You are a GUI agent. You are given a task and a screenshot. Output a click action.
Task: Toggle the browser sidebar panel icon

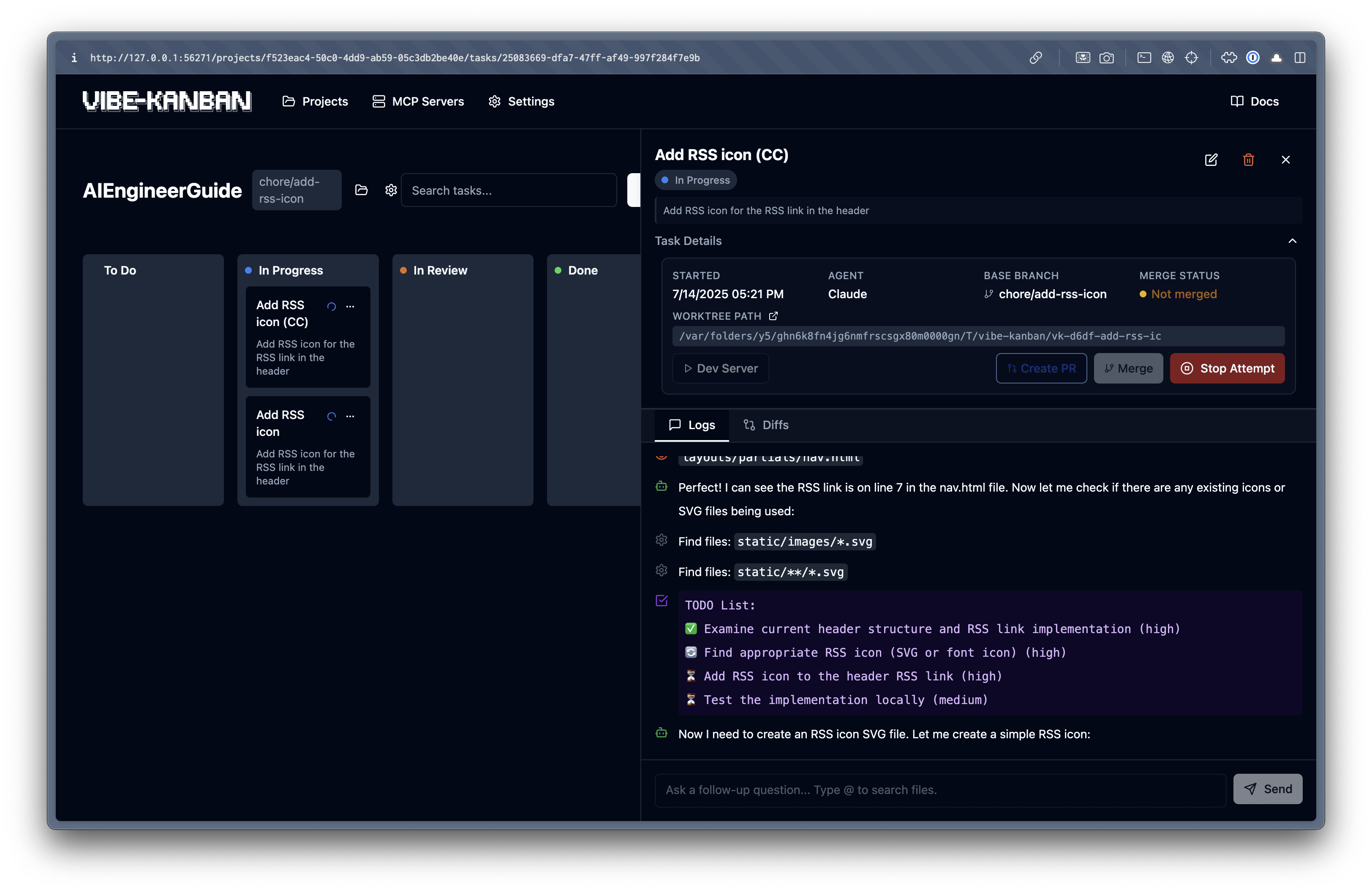click(x=1300, y=57)
